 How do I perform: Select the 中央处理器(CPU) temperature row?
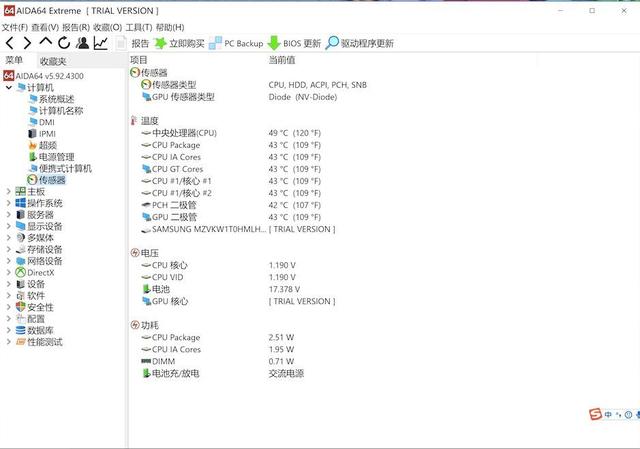[x=231, y=133]
